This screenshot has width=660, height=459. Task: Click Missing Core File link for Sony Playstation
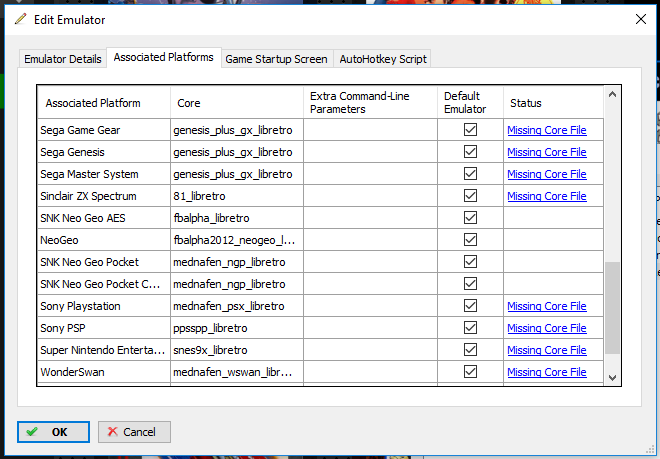point(547,306)
